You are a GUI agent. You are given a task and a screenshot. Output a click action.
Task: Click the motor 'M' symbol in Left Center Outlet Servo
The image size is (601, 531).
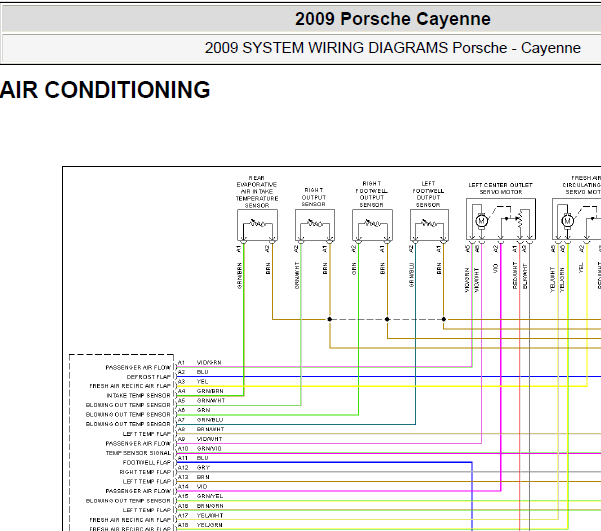tap(481, 221)
